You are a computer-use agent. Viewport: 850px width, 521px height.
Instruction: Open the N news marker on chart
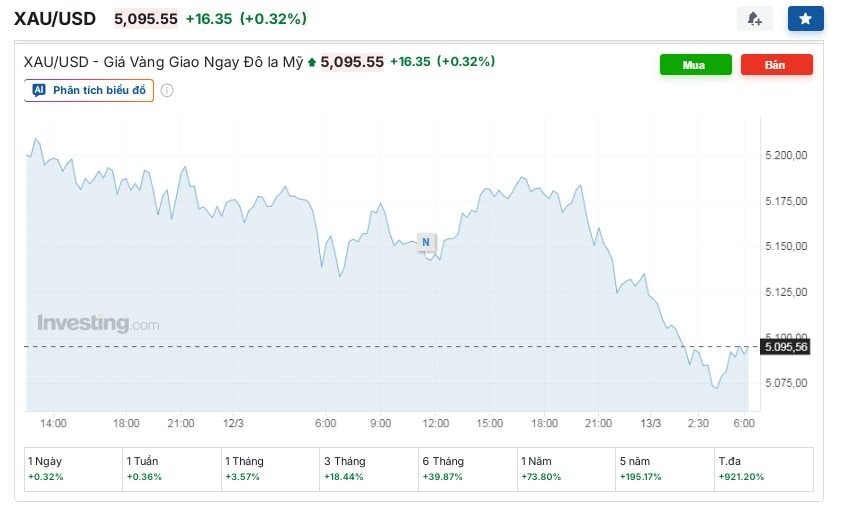point(426,242)
